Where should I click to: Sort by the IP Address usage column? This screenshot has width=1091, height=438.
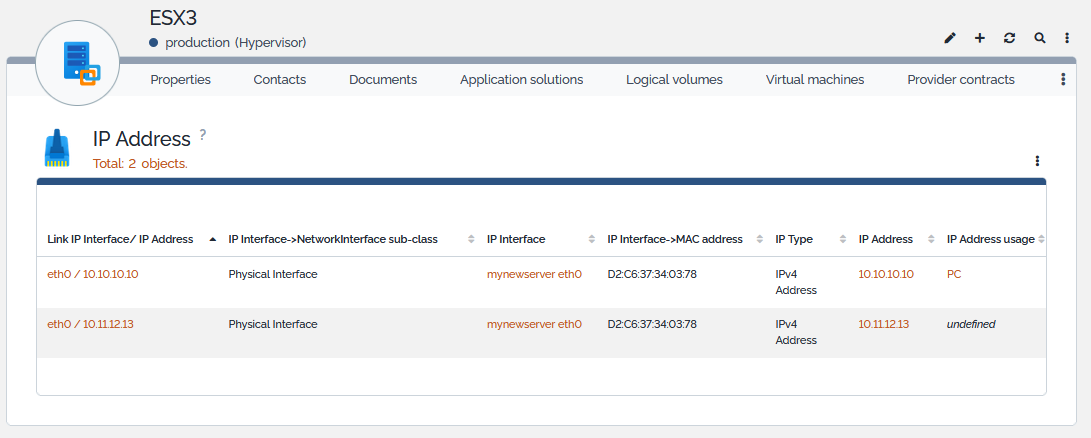pos(992,240)
